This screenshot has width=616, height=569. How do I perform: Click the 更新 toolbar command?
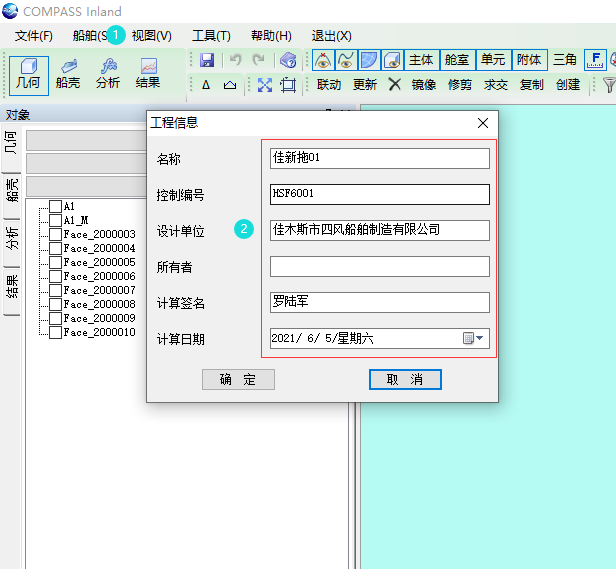tap(365, 85)
